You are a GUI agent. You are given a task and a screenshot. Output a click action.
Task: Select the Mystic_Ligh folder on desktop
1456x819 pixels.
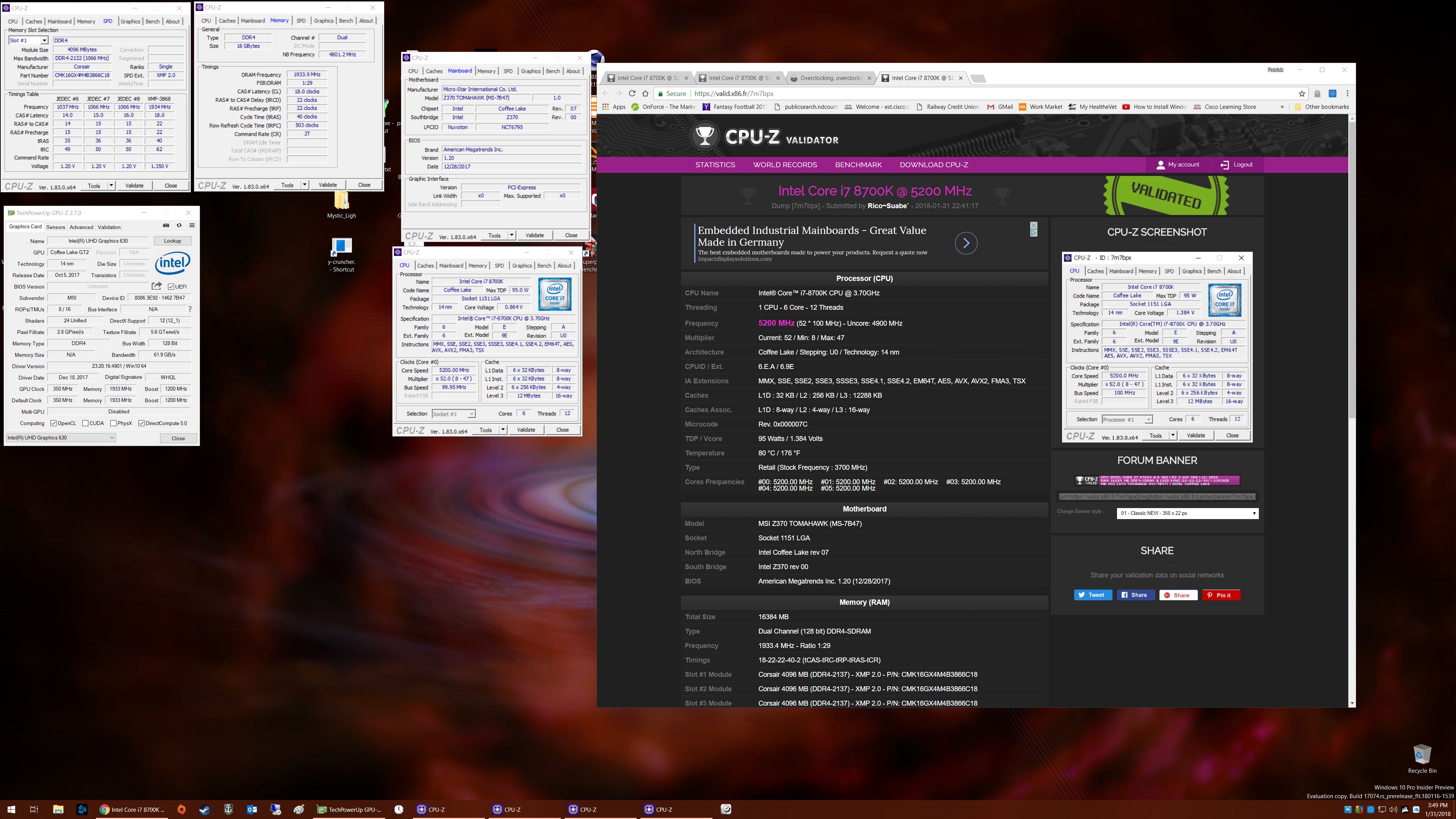(x=341, y=205)
